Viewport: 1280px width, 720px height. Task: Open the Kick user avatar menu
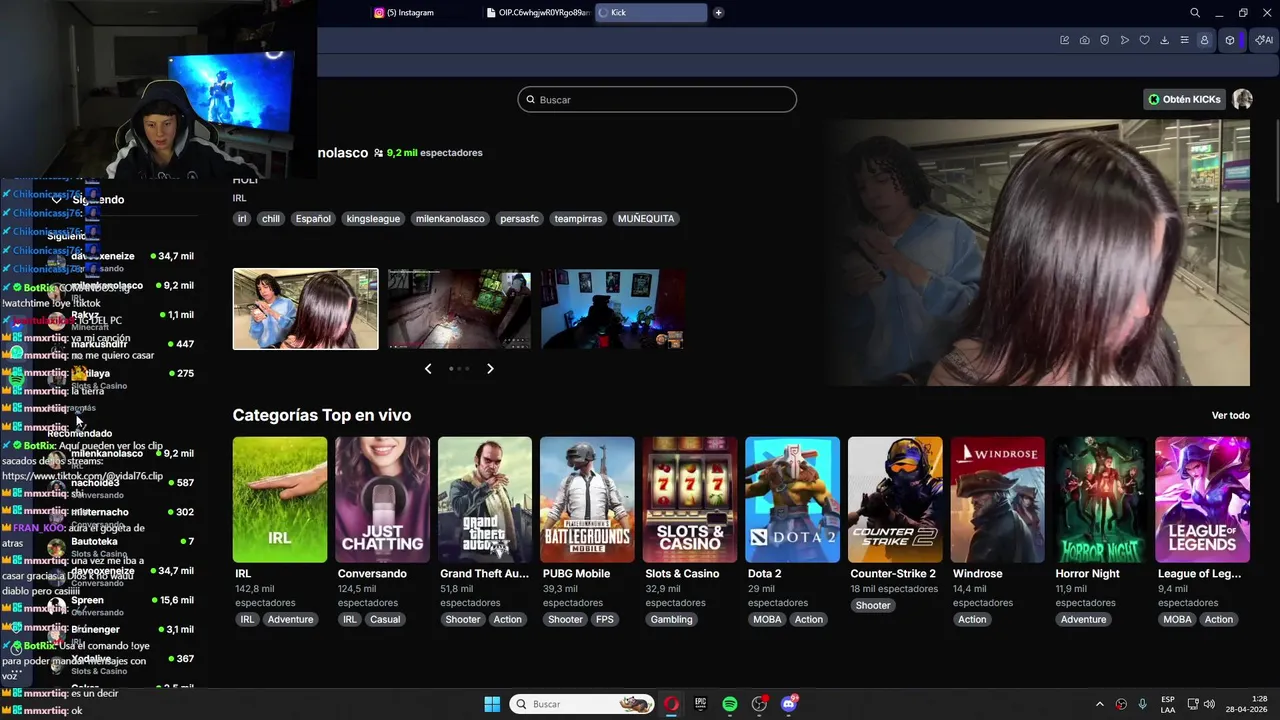tap(1242, 99)
